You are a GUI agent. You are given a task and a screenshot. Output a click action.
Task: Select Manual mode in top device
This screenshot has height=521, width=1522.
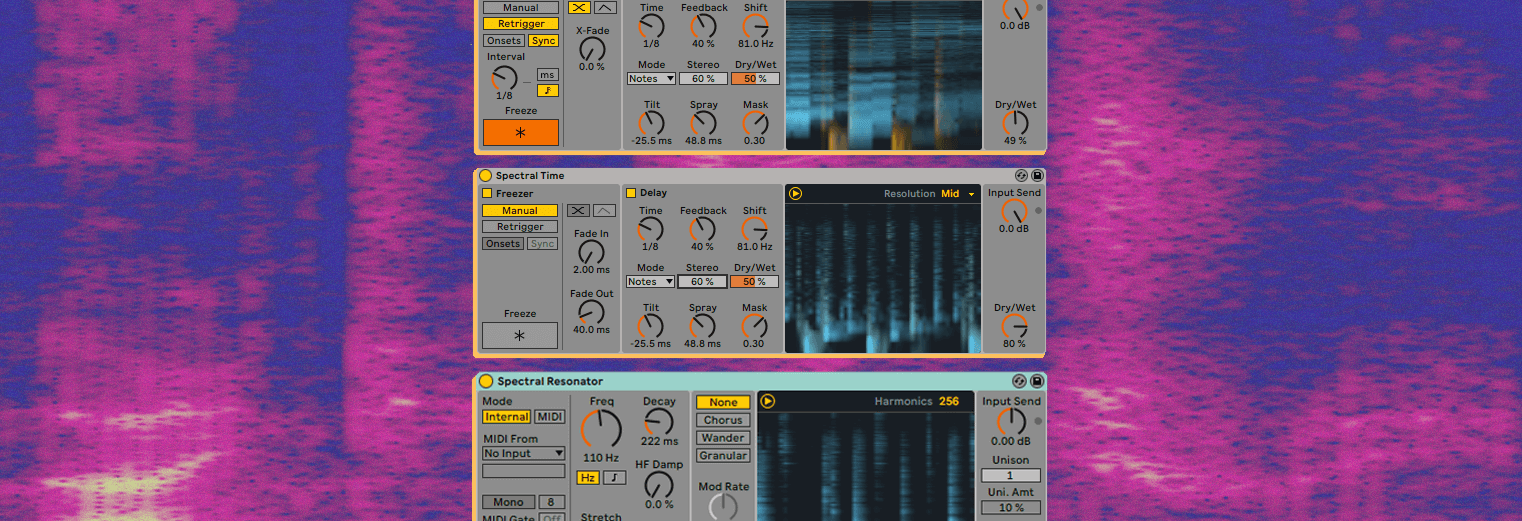click(520, 8)
